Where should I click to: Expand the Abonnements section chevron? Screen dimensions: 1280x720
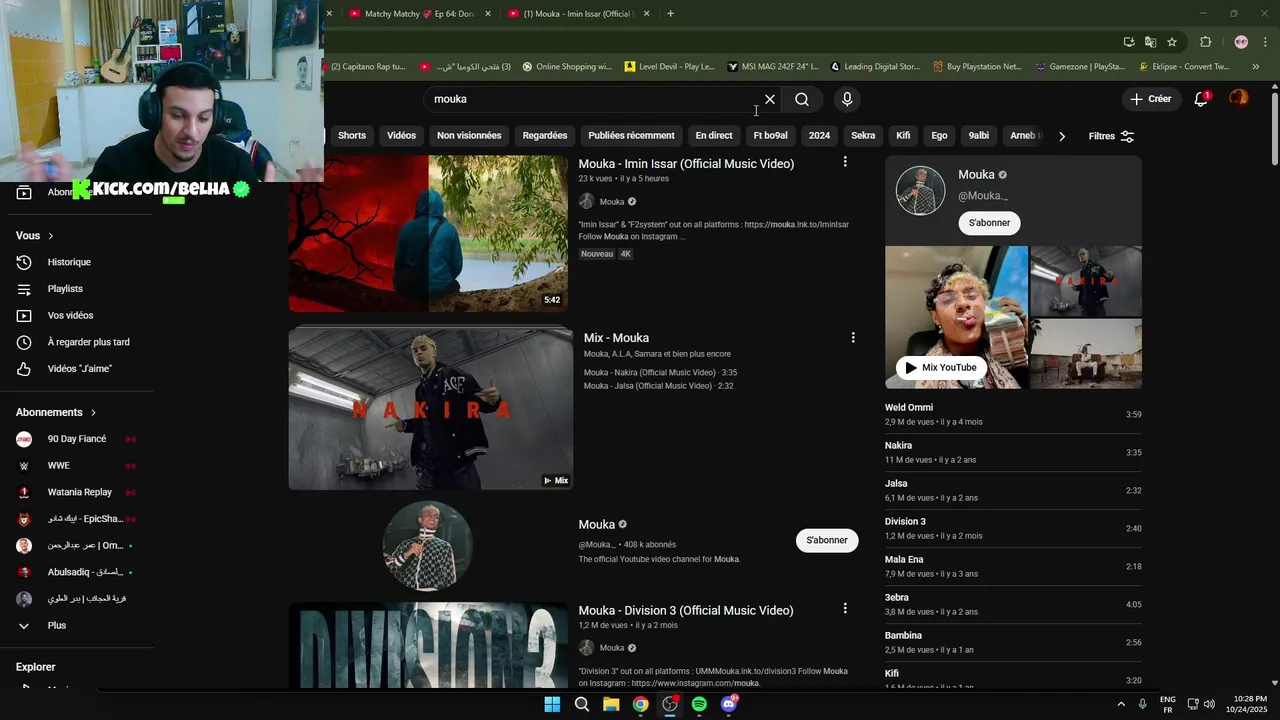[x=93, y=413]
